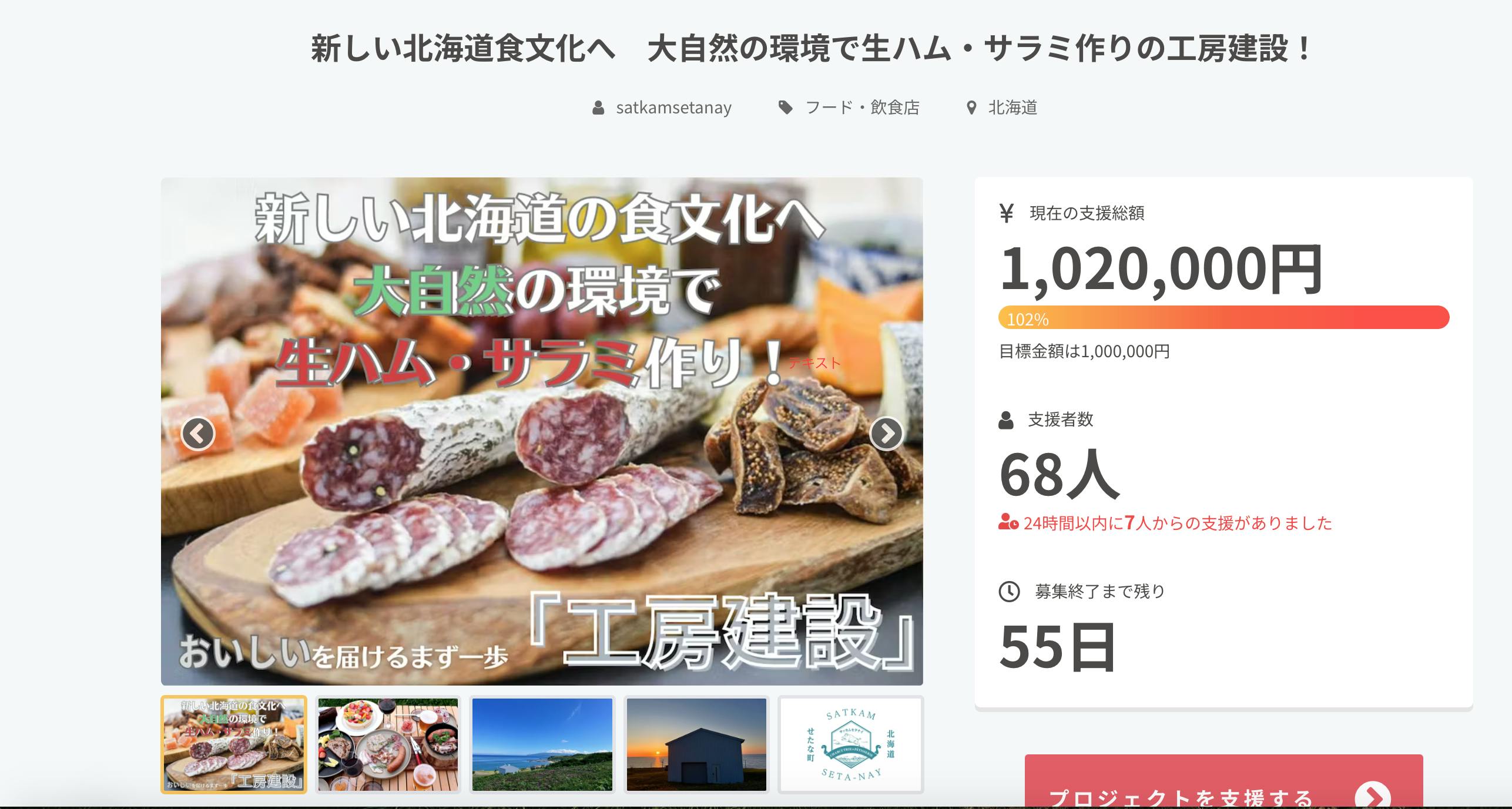Click the previous image arrow on carousel
Image resolution: width=1512 pixels, height=809 pixels.
pyautogui.click(x=198, y=434)
